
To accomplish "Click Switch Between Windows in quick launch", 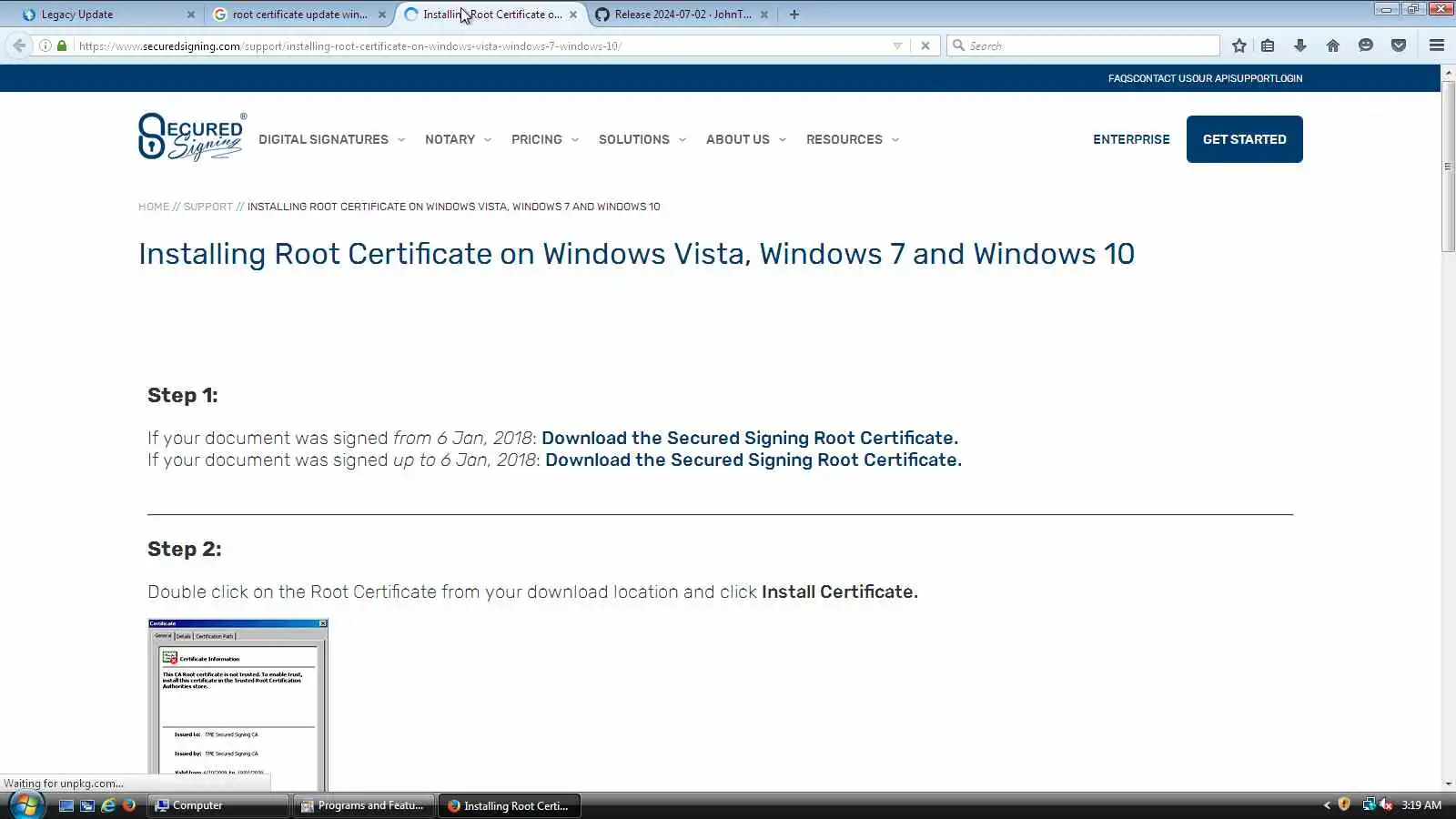I will (x=87, y=805).
